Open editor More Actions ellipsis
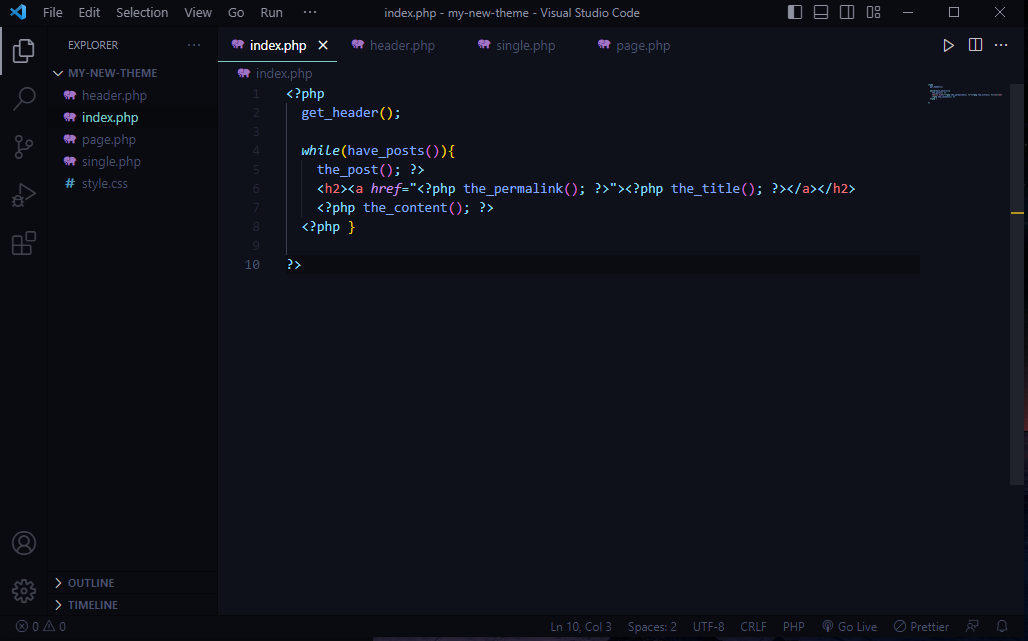1028x641 pixels. pos(1001,45)
